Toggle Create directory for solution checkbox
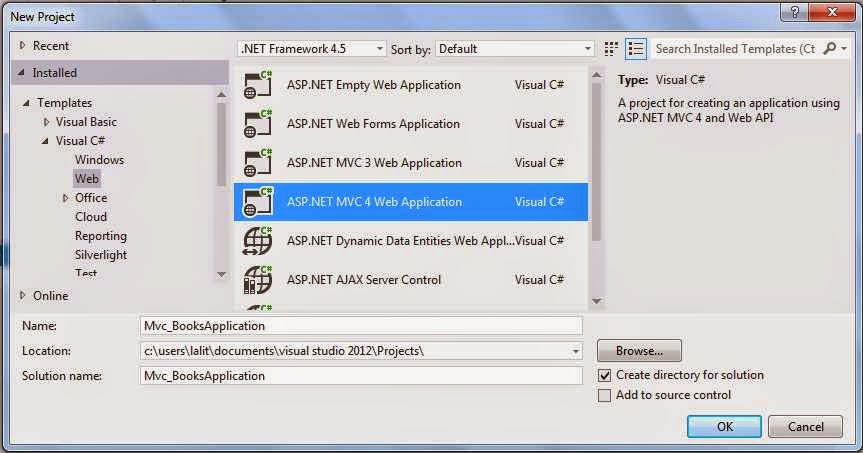 point(604,375)
